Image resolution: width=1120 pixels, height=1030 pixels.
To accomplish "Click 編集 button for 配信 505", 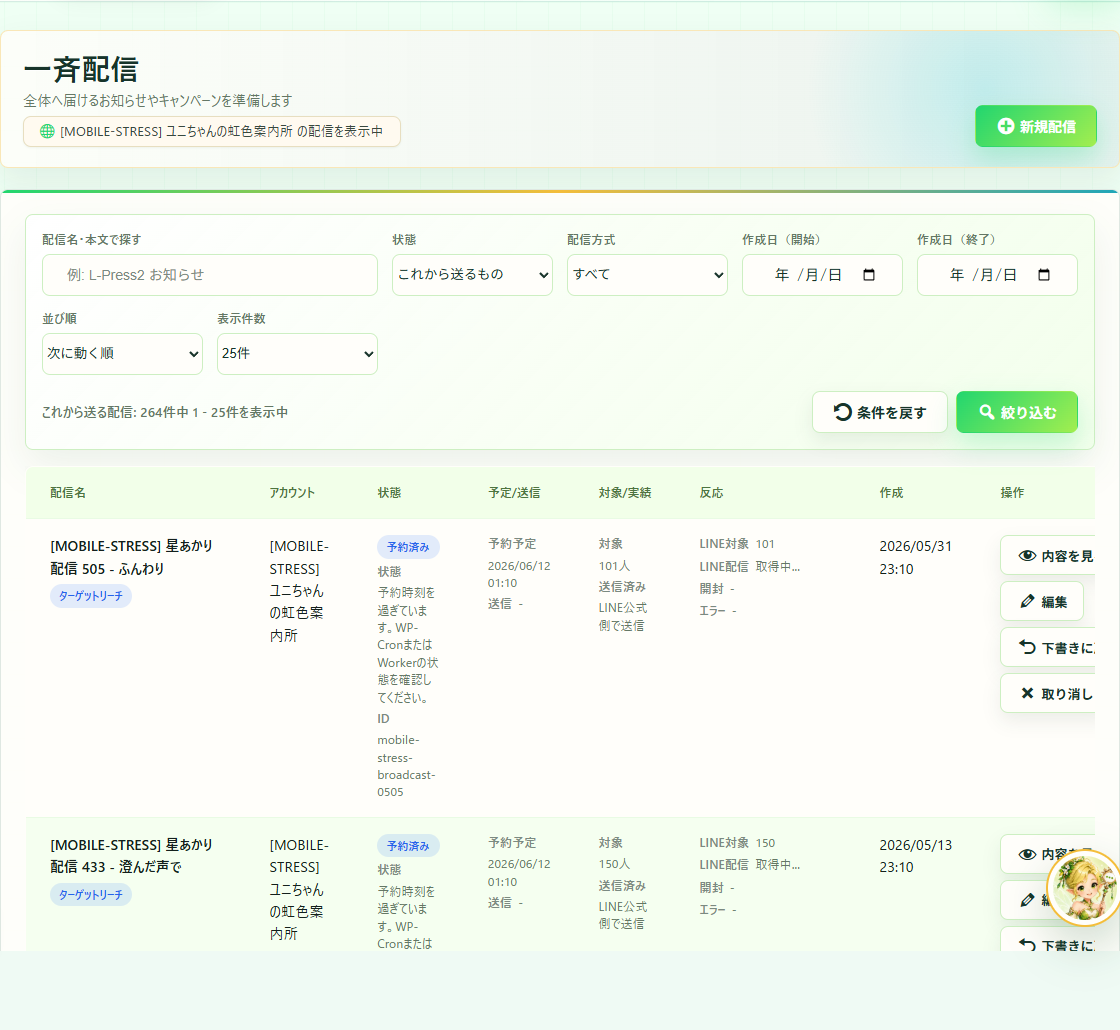I will coord(1042,601).
